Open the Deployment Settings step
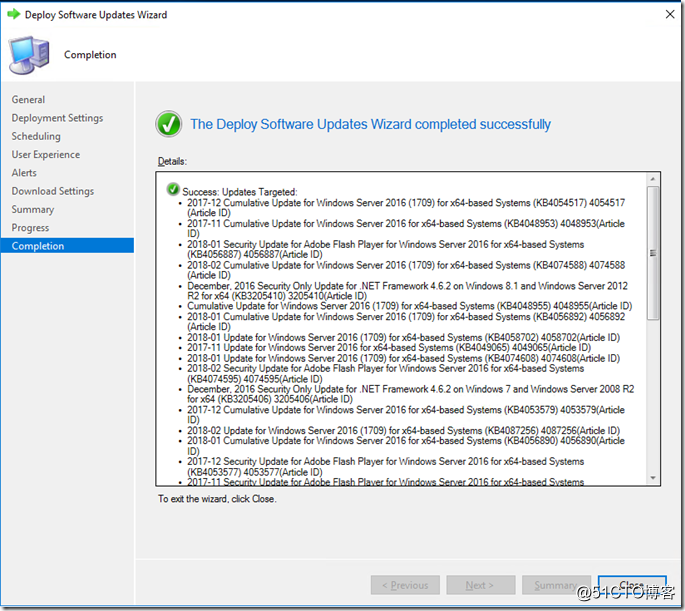Screen dimensions: 685x611 (x=57, y=118)
